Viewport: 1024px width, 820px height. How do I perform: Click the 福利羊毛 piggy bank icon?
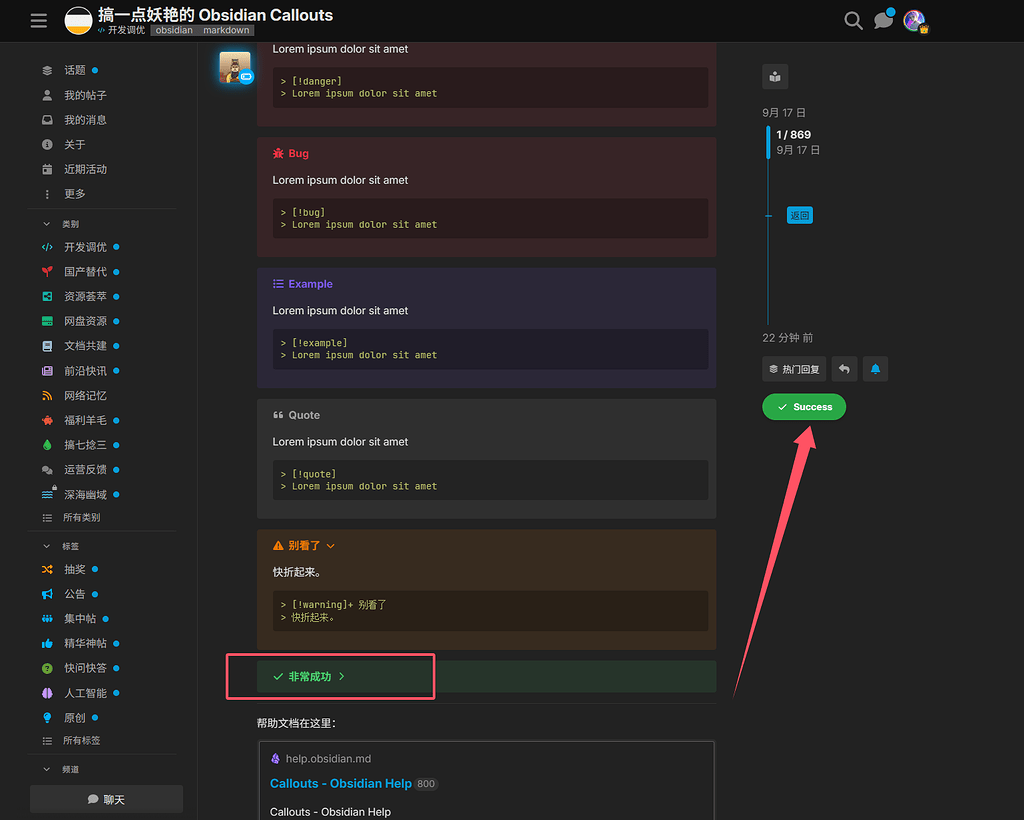[47, 420]
